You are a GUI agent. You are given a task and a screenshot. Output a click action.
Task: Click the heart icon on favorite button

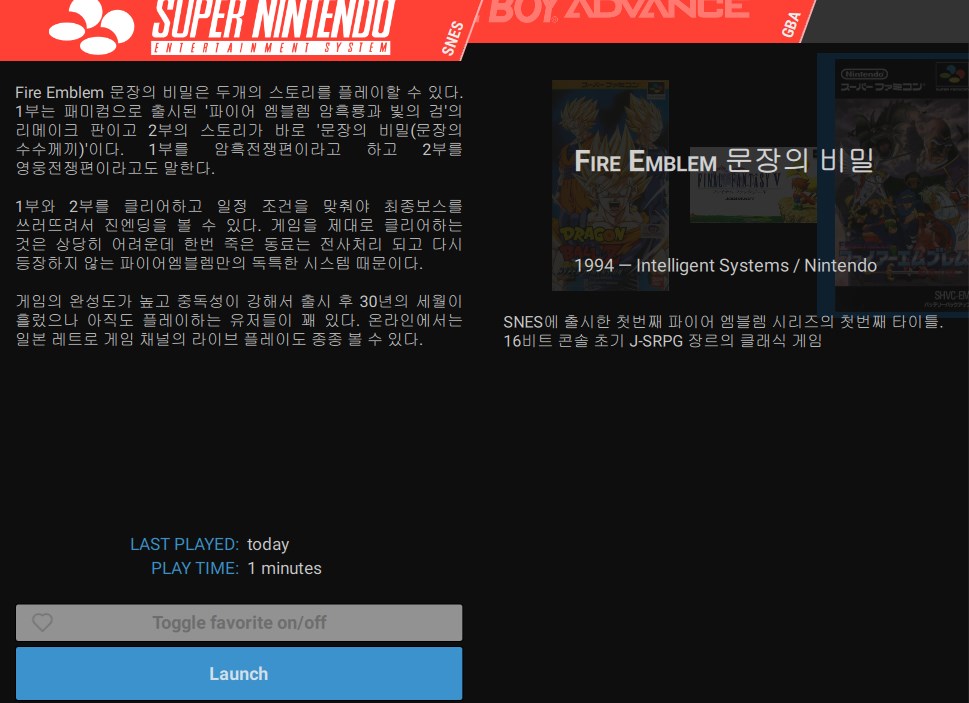tap(42, 622)
